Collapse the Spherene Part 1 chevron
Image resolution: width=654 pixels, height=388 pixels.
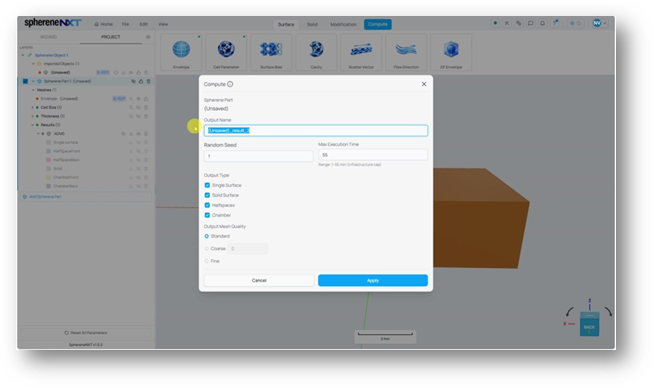(x=33, y=81)
